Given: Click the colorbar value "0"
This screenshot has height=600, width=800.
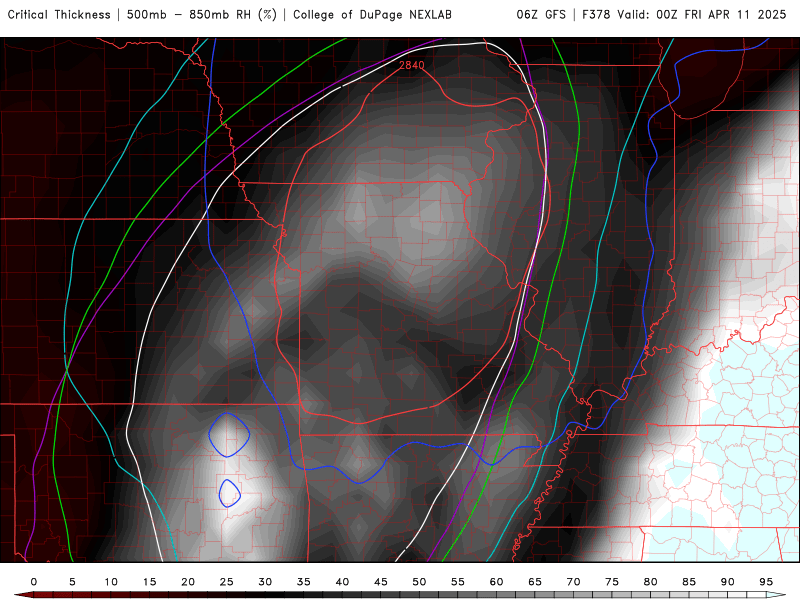Looking at the screenshot, I should [x=34, y=582].
